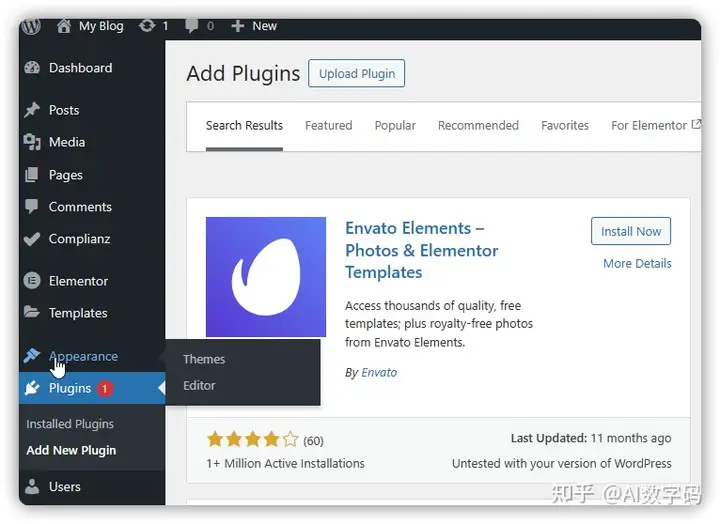Open More Details link for Envato
This screenshot has height=524, width=720.
tap(637, 264)
